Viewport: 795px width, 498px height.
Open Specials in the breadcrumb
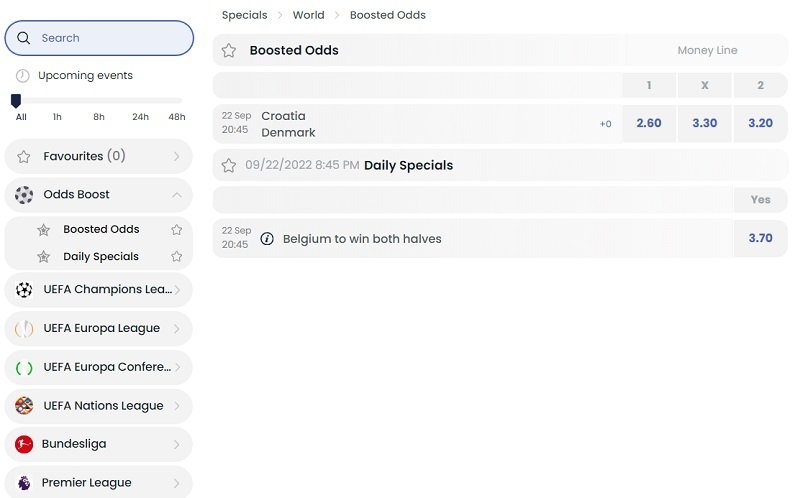tap(244, 15)
